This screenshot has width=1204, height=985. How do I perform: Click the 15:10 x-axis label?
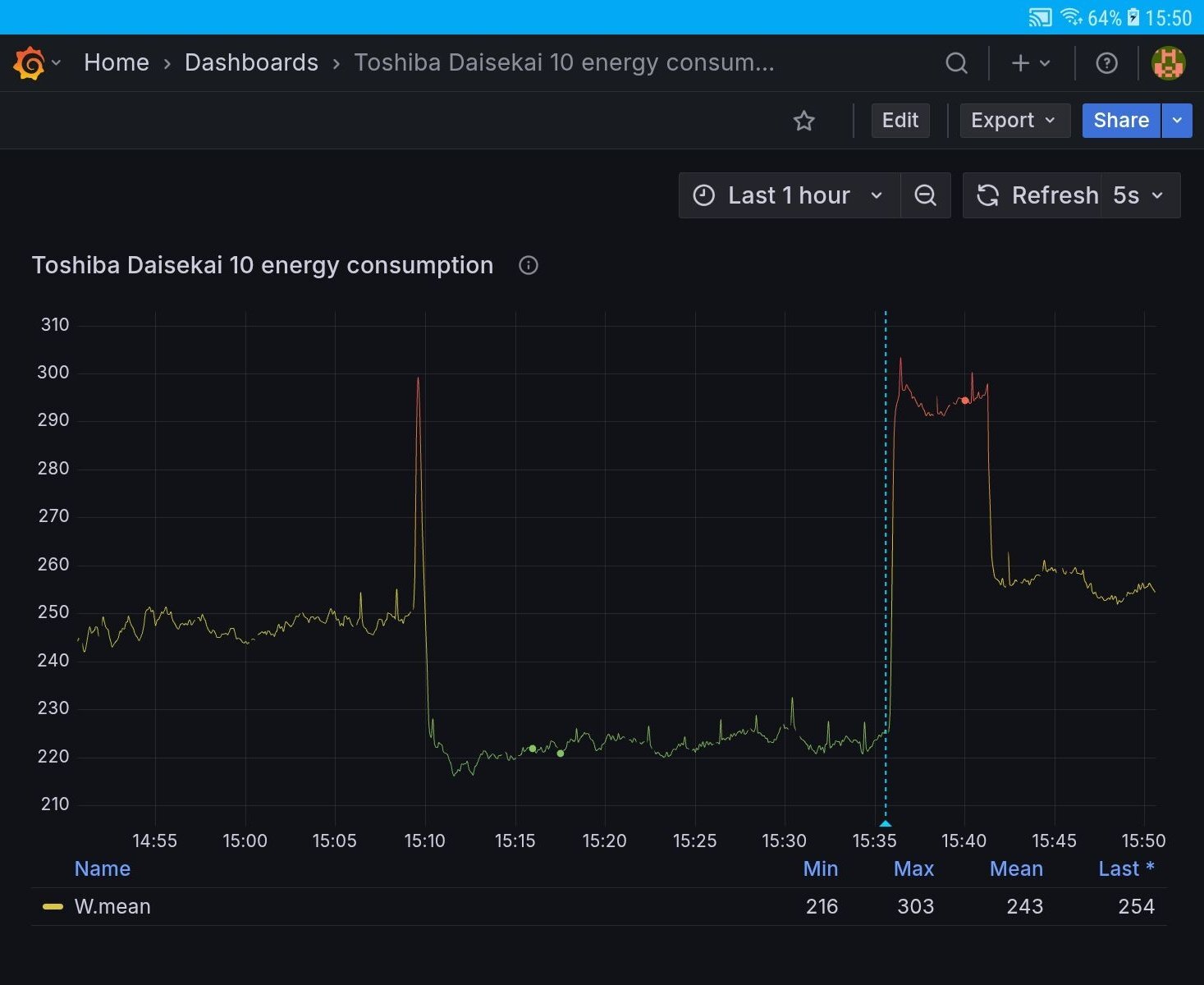[424, 841]
